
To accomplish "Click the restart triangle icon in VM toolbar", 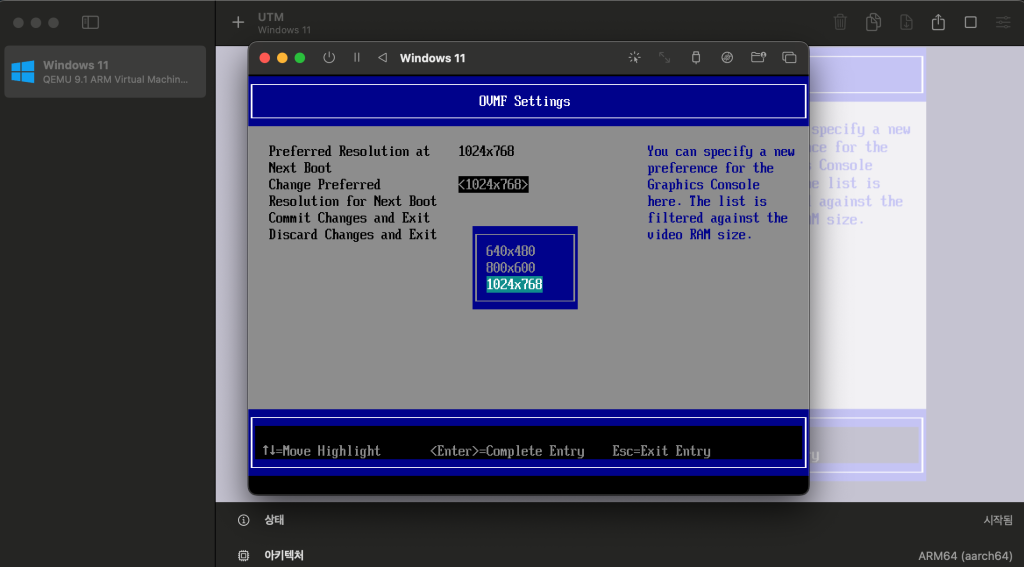I will 382,57.
